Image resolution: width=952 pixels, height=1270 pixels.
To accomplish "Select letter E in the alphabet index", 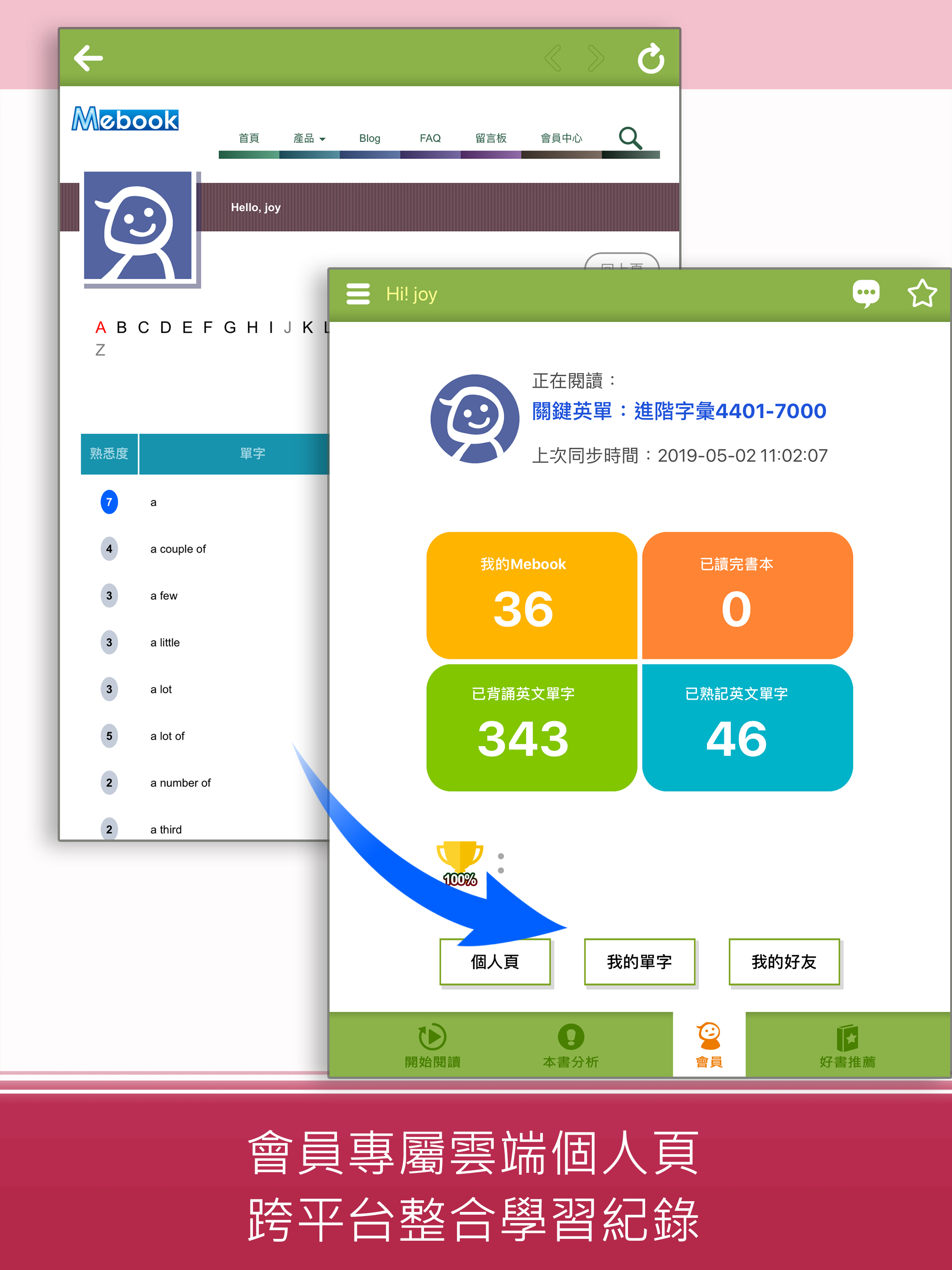I will (x=187, y=328).
